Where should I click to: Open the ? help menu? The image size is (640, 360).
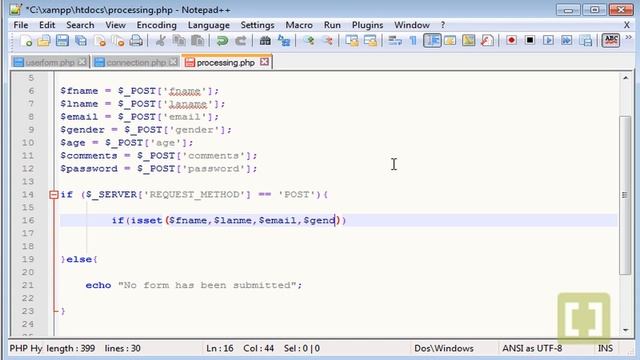click(x=442, y=25)
